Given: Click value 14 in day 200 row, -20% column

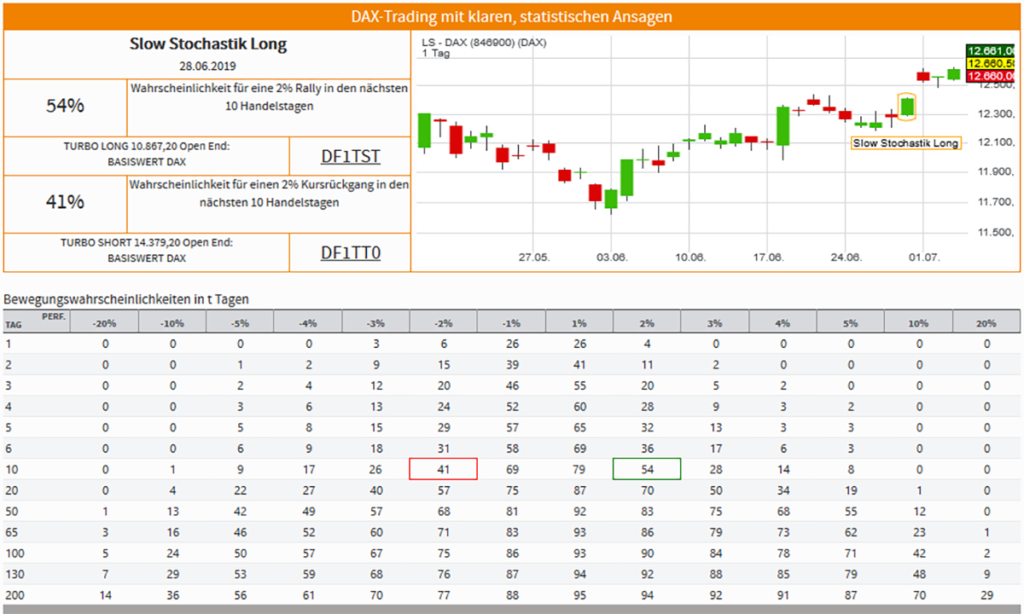Looking at the screenshot, I should coord(105,595).
